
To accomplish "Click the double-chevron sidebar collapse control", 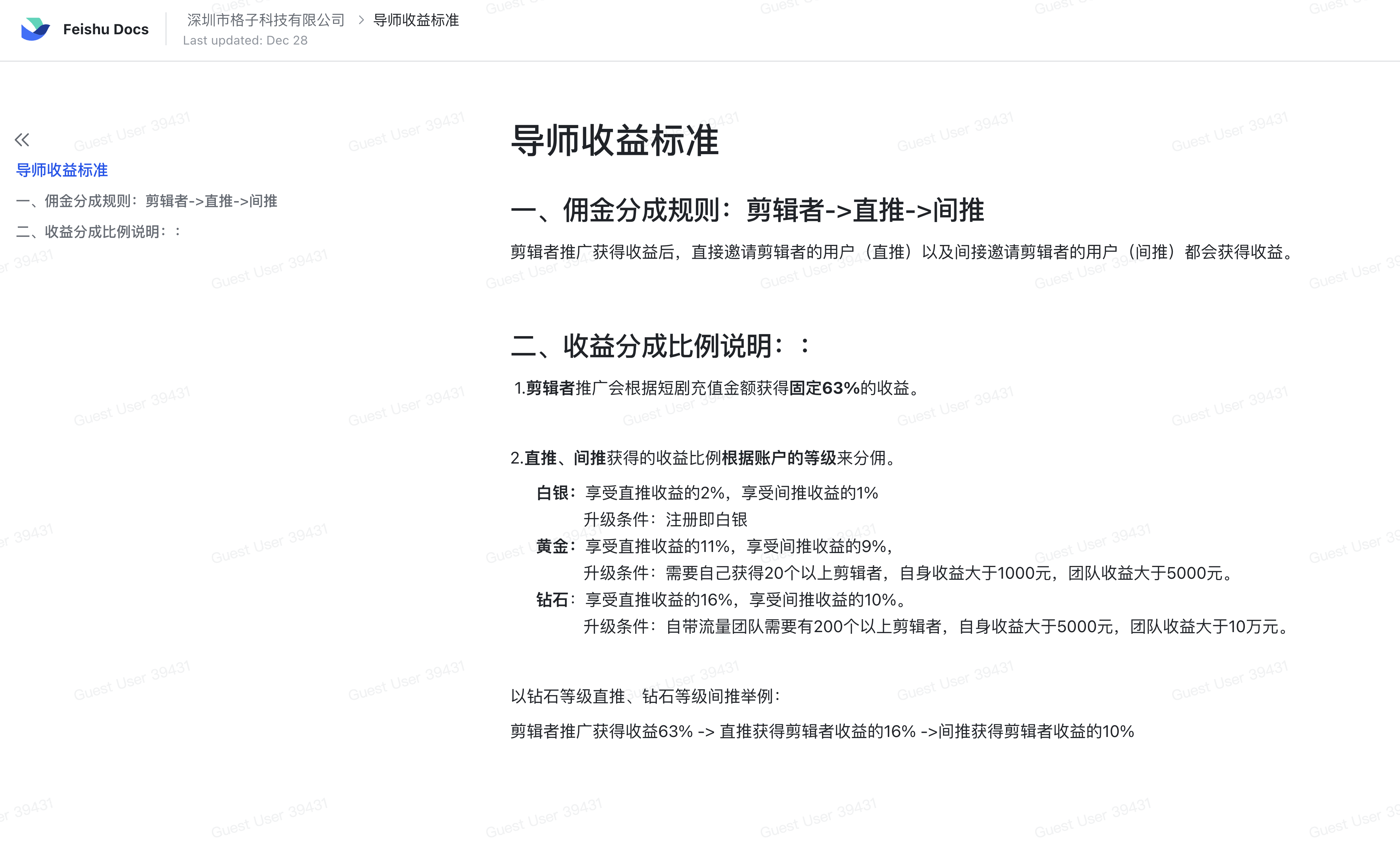I will pos(22,139).
